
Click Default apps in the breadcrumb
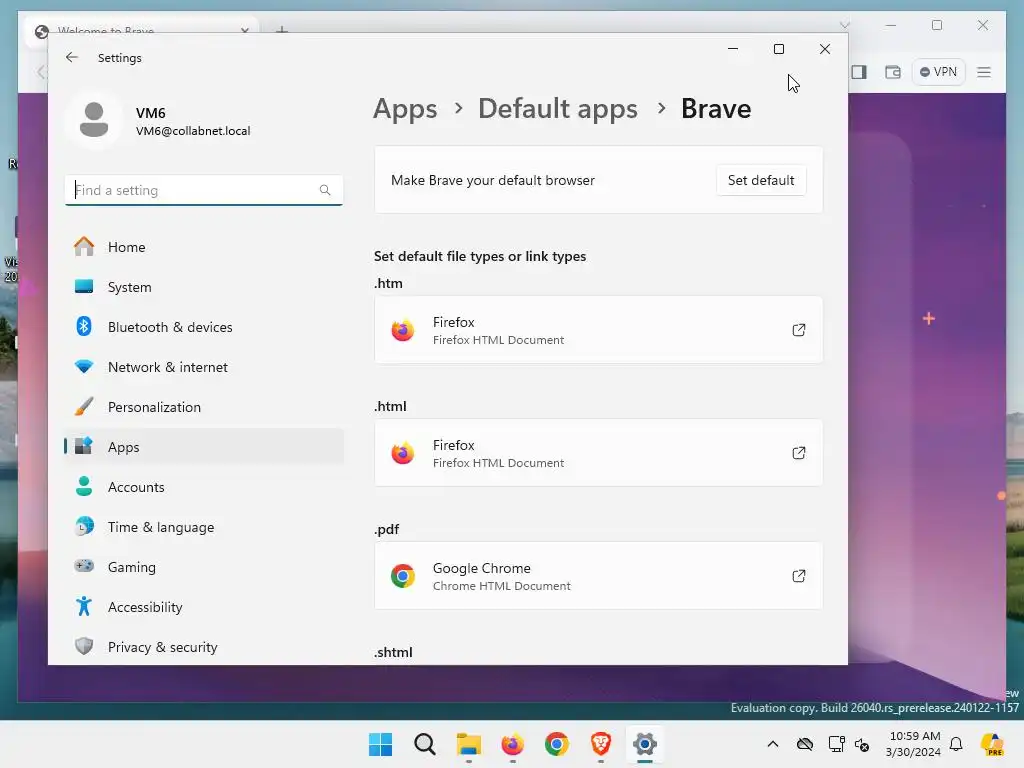[558, 109]
